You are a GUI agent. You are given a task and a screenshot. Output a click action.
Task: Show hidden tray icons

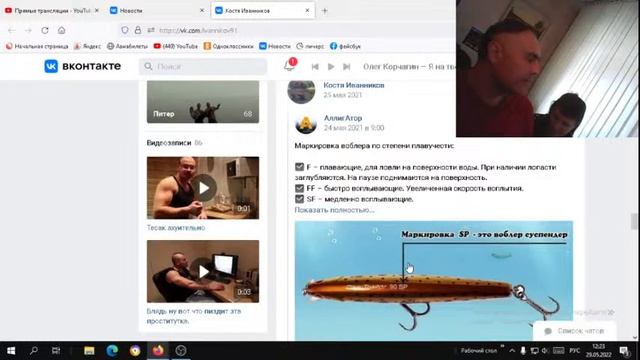click(x=512, y=351)
